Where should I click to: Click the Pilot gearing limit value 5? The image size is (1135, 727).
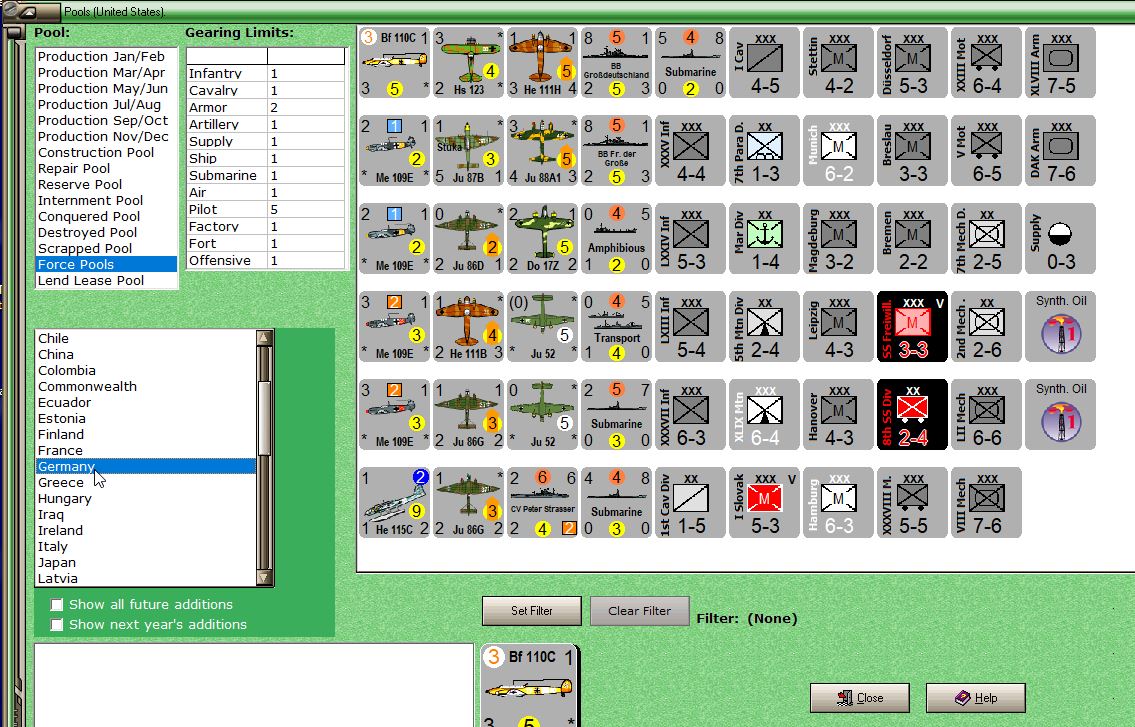(306, 209)
